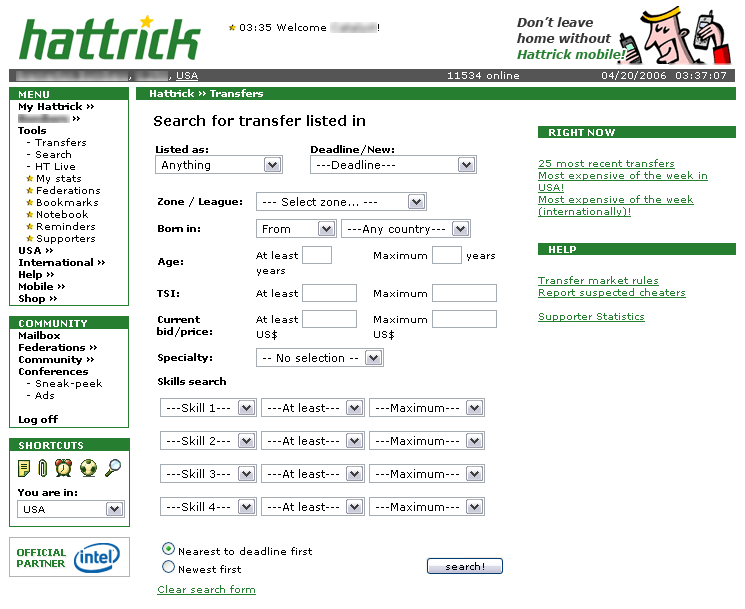745x609 pixels.
Task: Select 'Newest first' radio button
Action: coord(168,567)
